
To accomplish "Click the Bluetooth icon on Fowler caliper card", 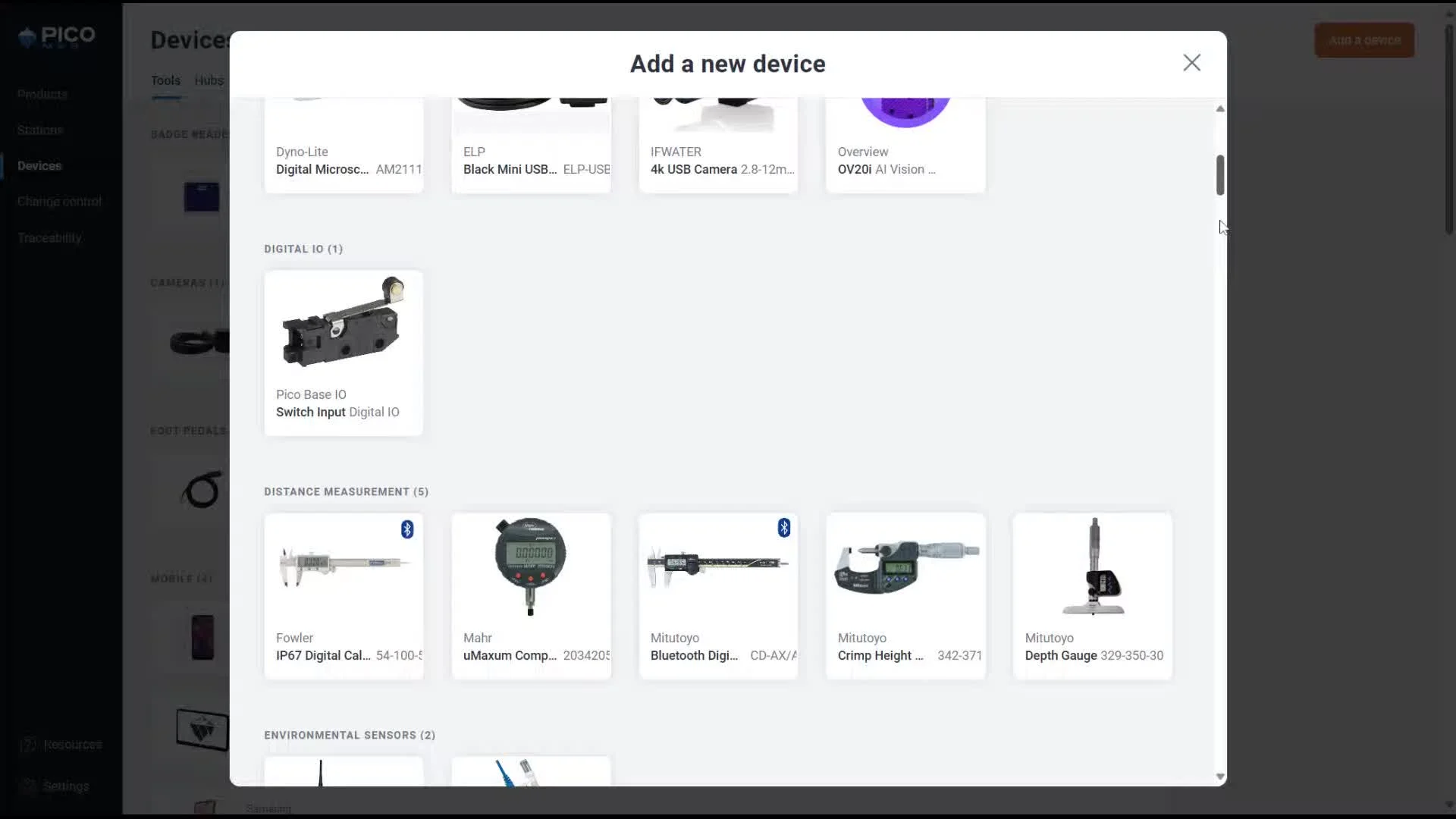I will [x=407, y=529].
